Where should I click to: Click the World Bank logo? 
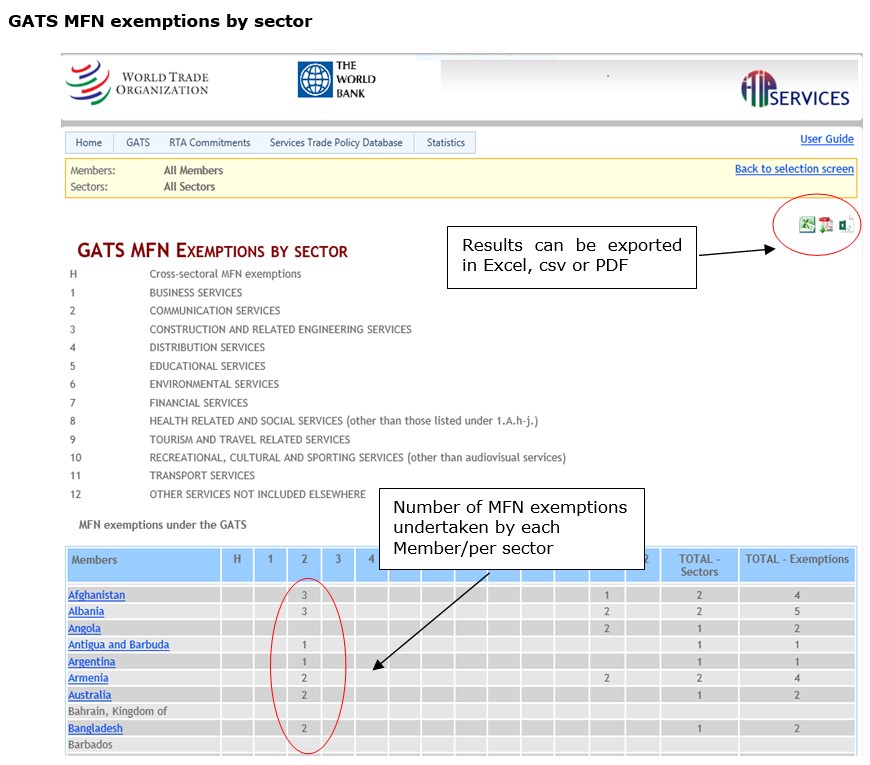point(337,80)
